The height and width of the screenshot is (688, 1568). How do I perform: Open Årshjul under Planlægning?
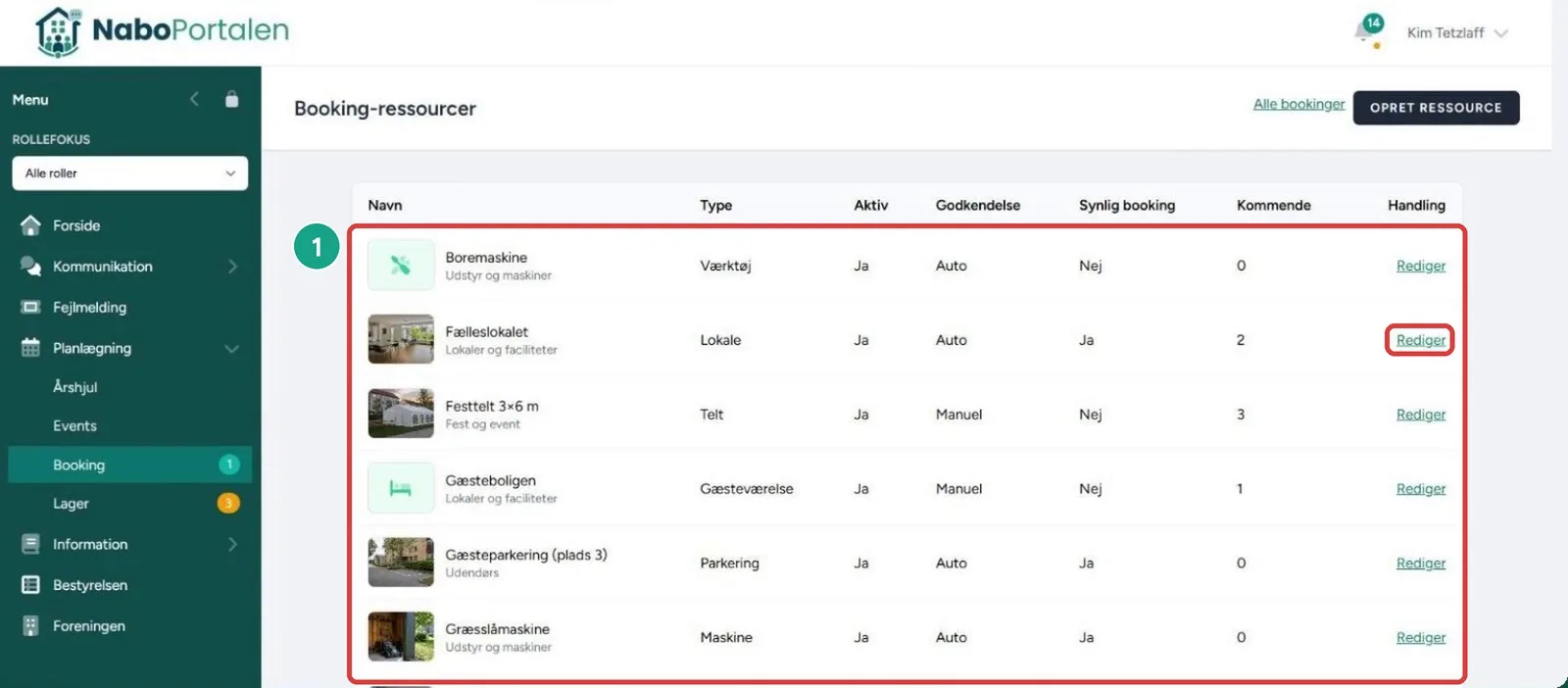click(75, 387)
